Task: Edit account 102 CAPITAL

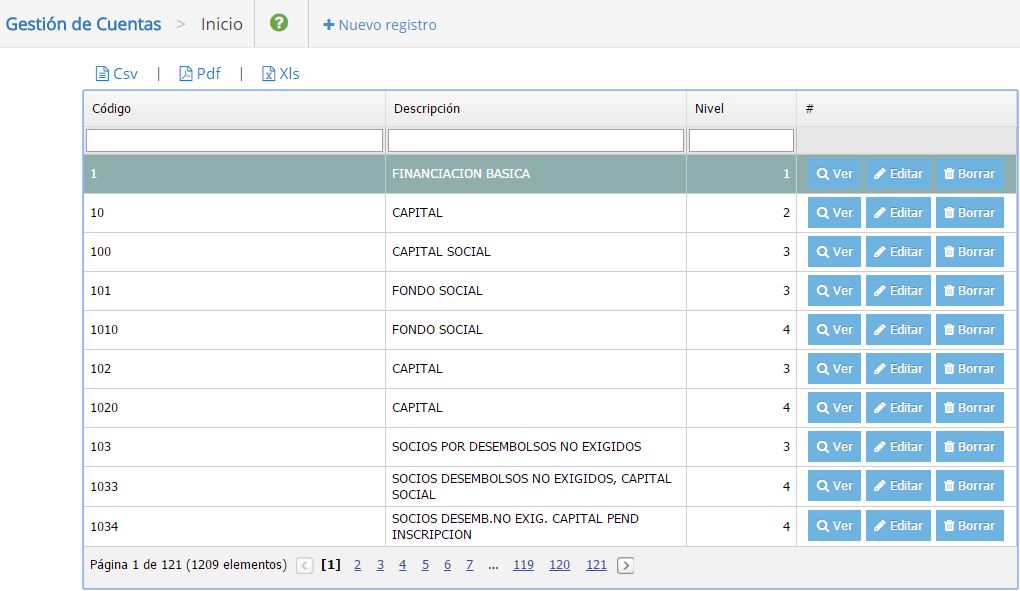Action: click(898, 369)
